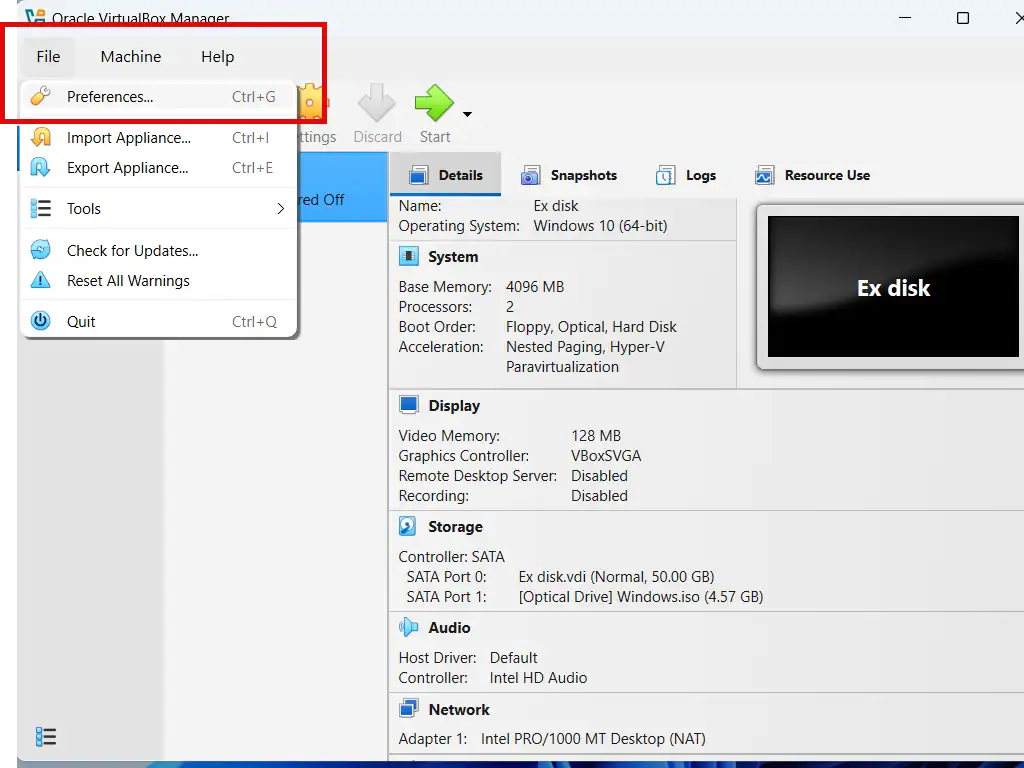Click the Quit power icon
This screenshot has width=1024, height=768.
coord(41,322)
